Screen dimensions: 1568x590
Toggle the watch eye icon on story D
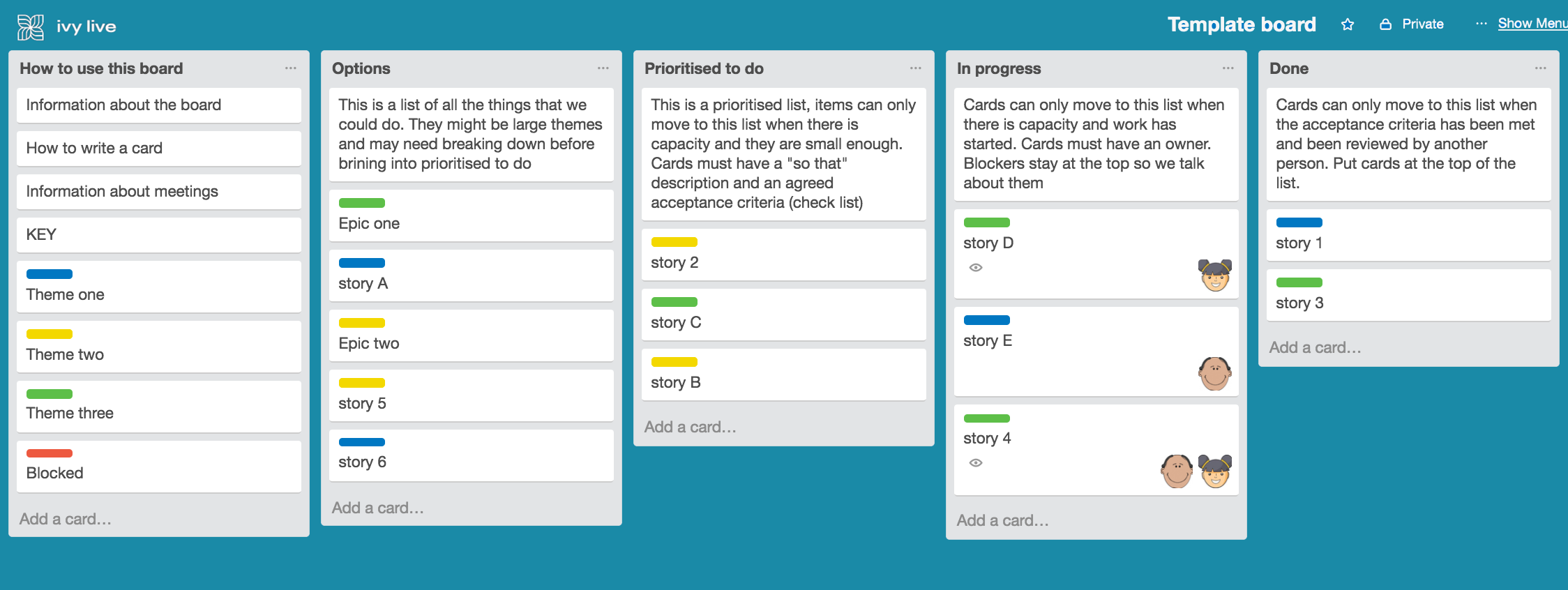point(976,268)
